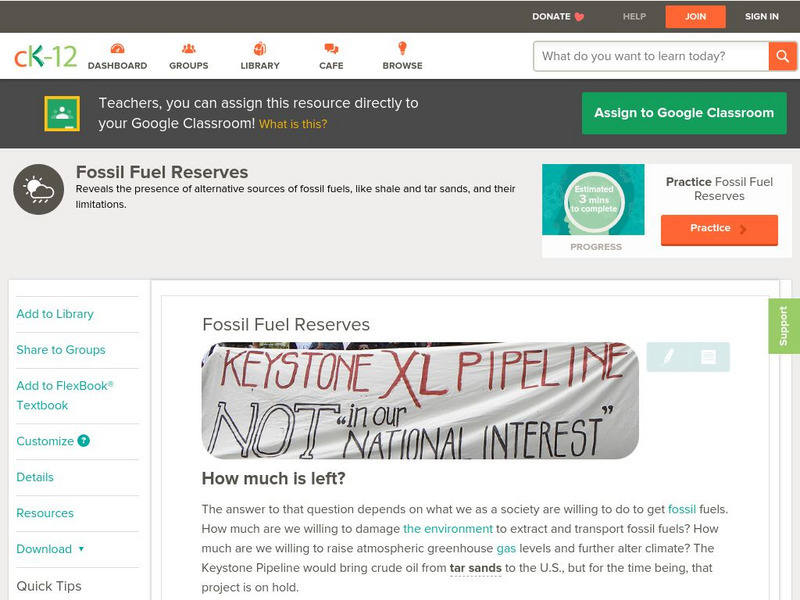Open the Browse lightbulb icon
Viewport: 800px width, 600px height.
402,50
